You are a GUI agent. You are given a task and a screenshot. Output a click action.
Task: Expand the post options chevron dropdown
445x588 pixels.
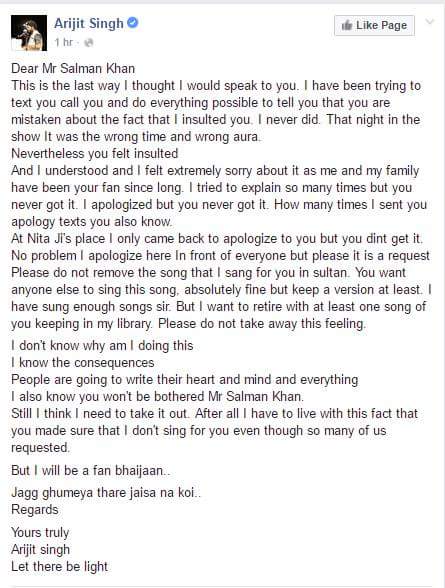coord(430,22)
